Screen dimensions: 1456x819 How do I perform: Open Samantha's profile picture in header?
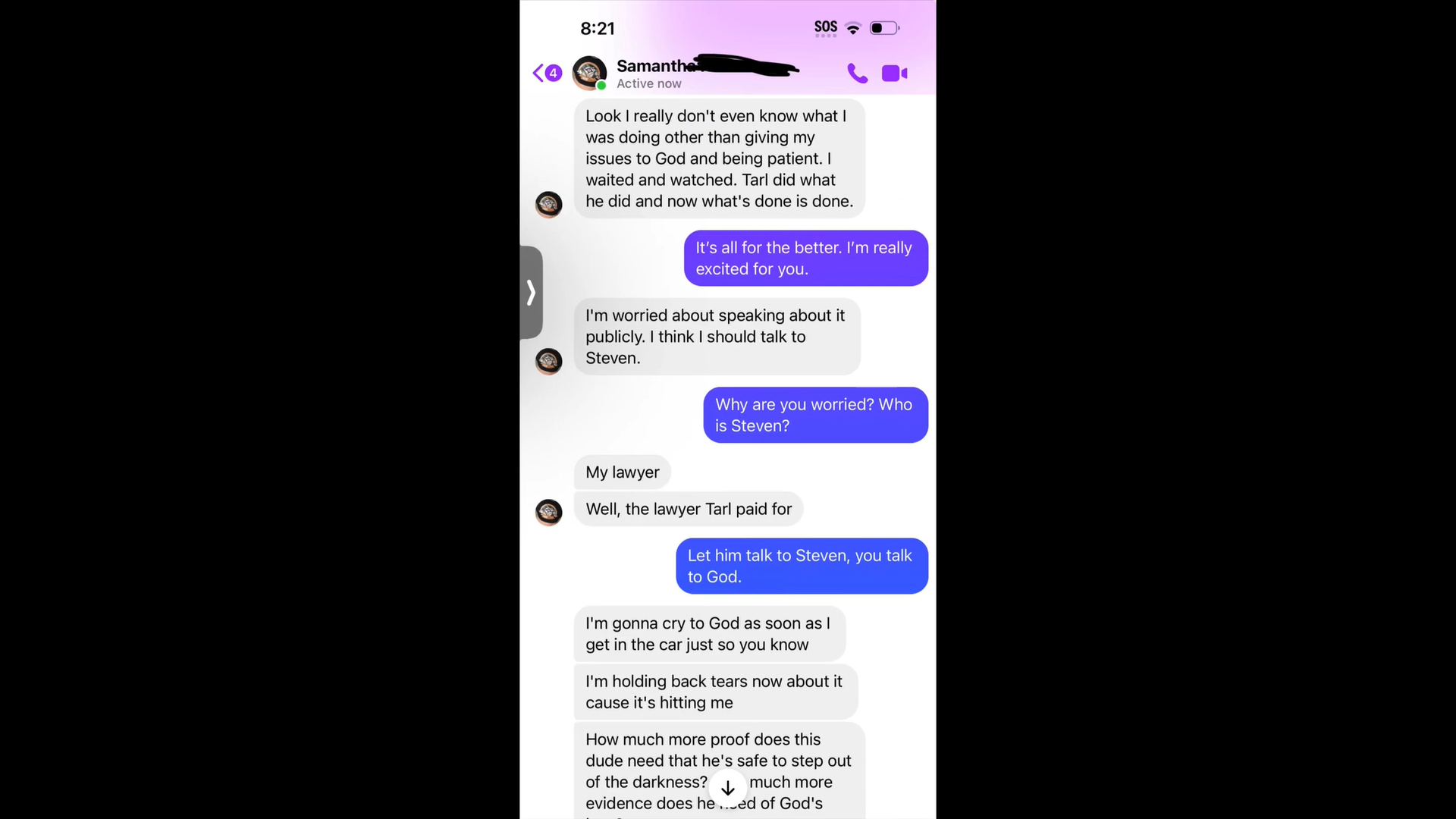point(589,73)
